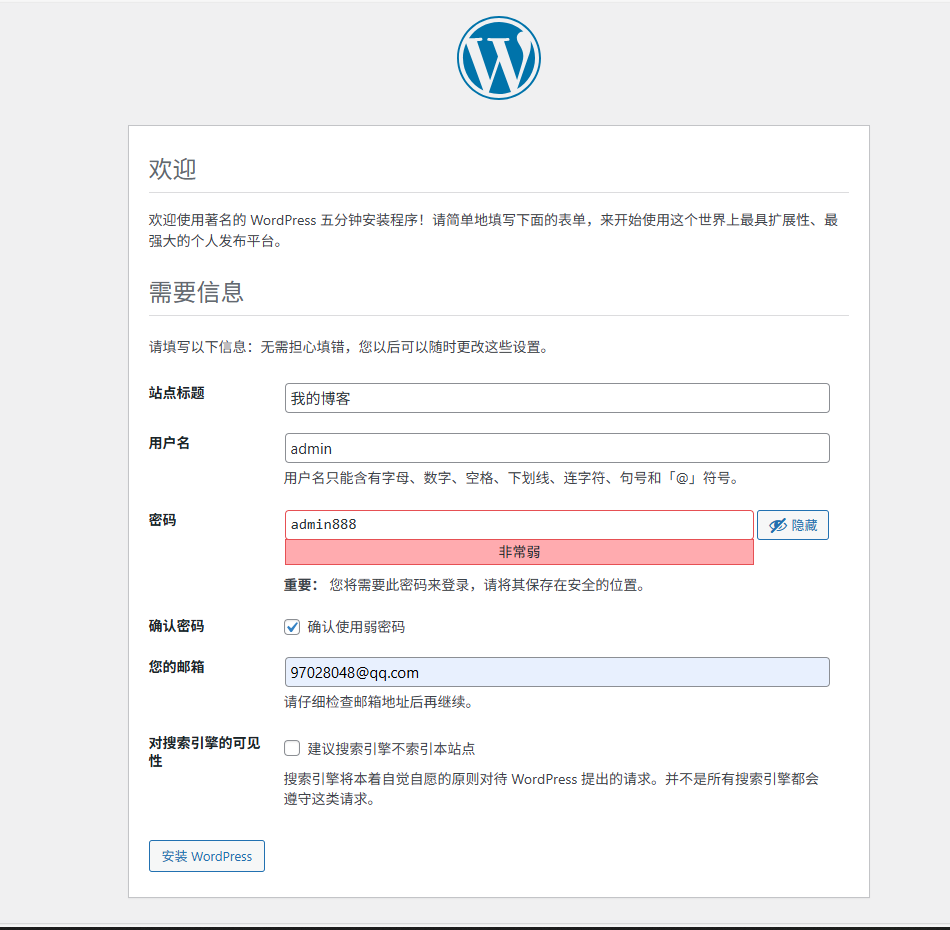
Task: Select the password field showing admin888
Action: 518,525
